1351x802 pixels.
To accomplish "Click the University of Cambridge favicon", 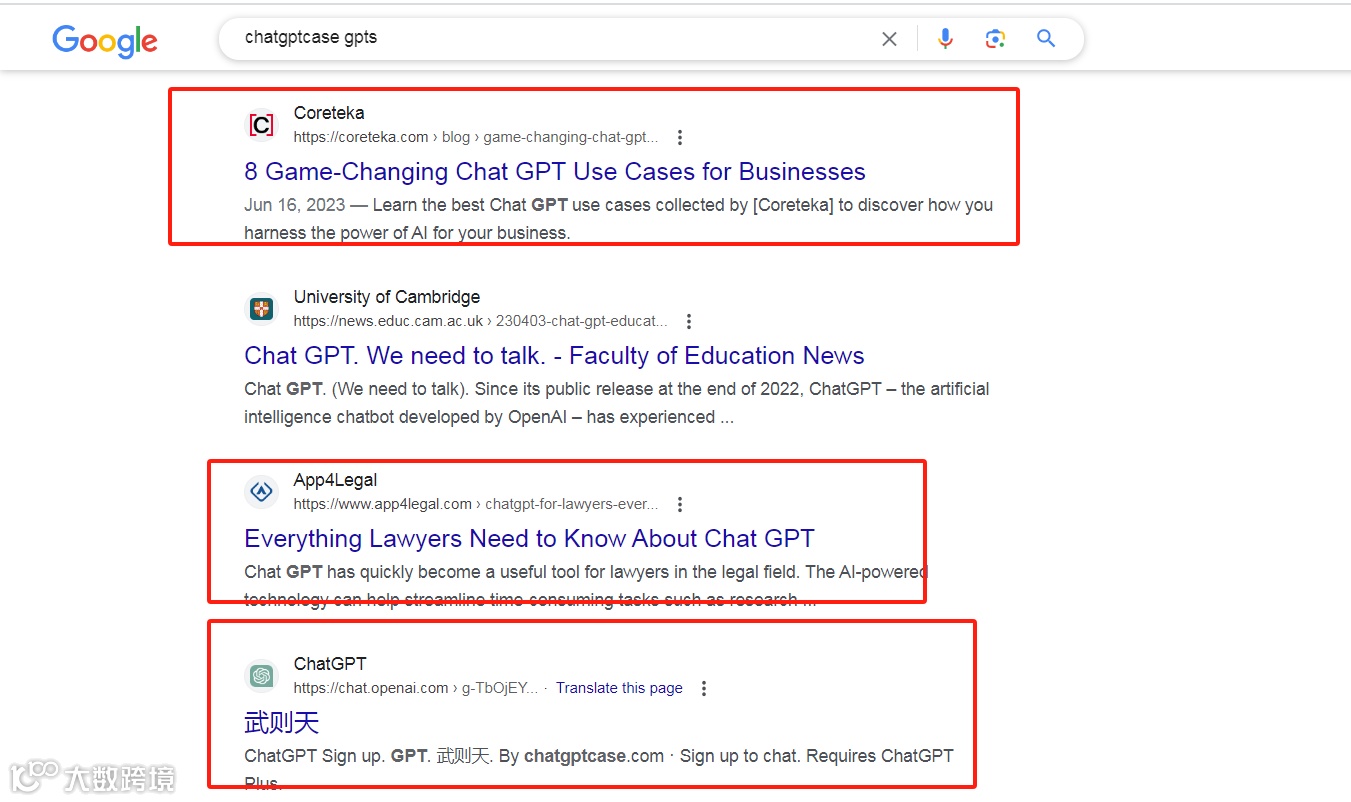I will 261,309.
